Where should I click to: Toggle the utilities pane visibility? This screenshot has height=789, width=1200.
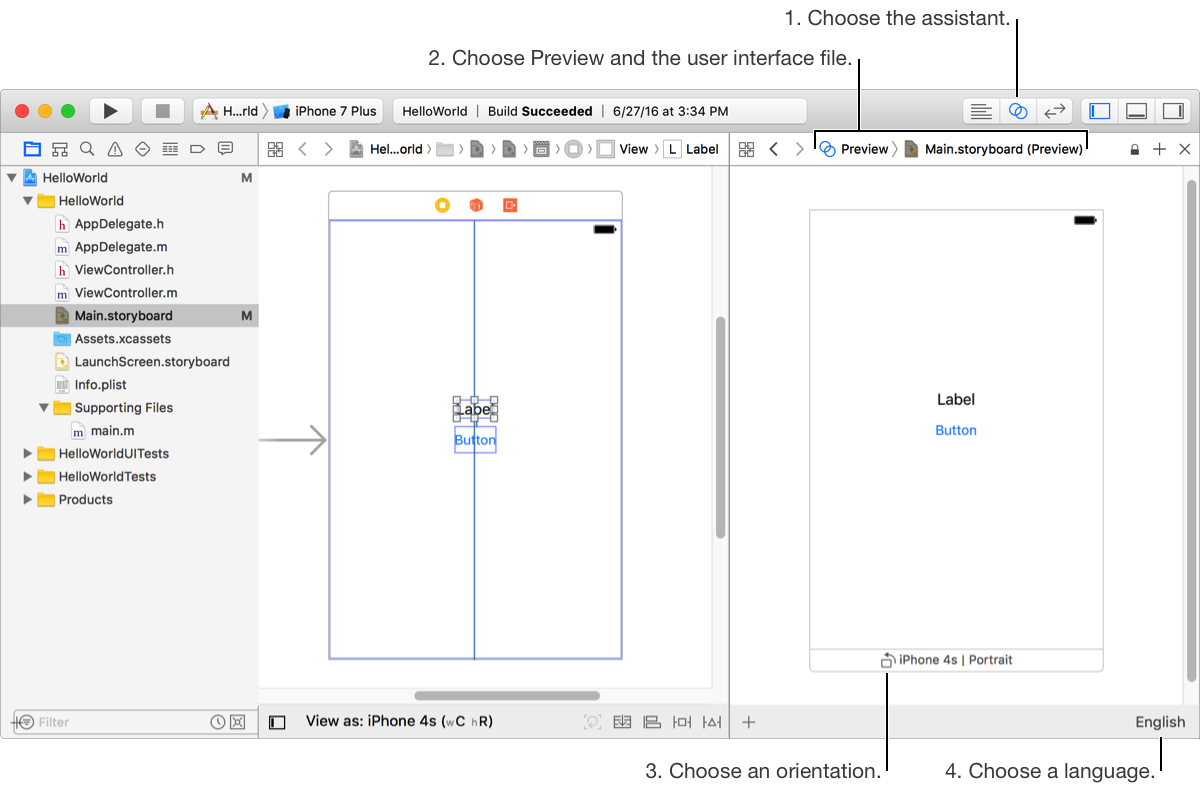click(1173, 111)
